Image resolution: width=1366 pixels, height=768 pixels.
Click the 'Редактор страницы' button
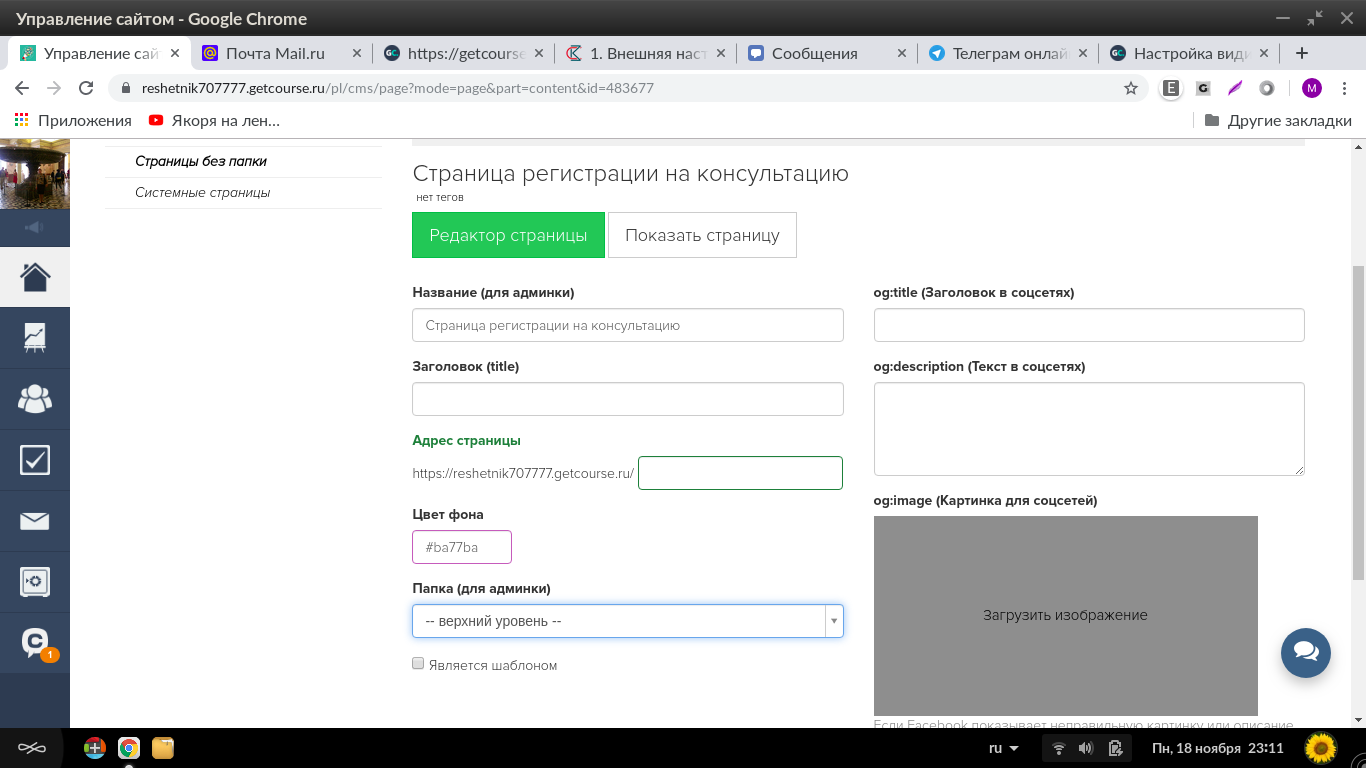point(508,235)
